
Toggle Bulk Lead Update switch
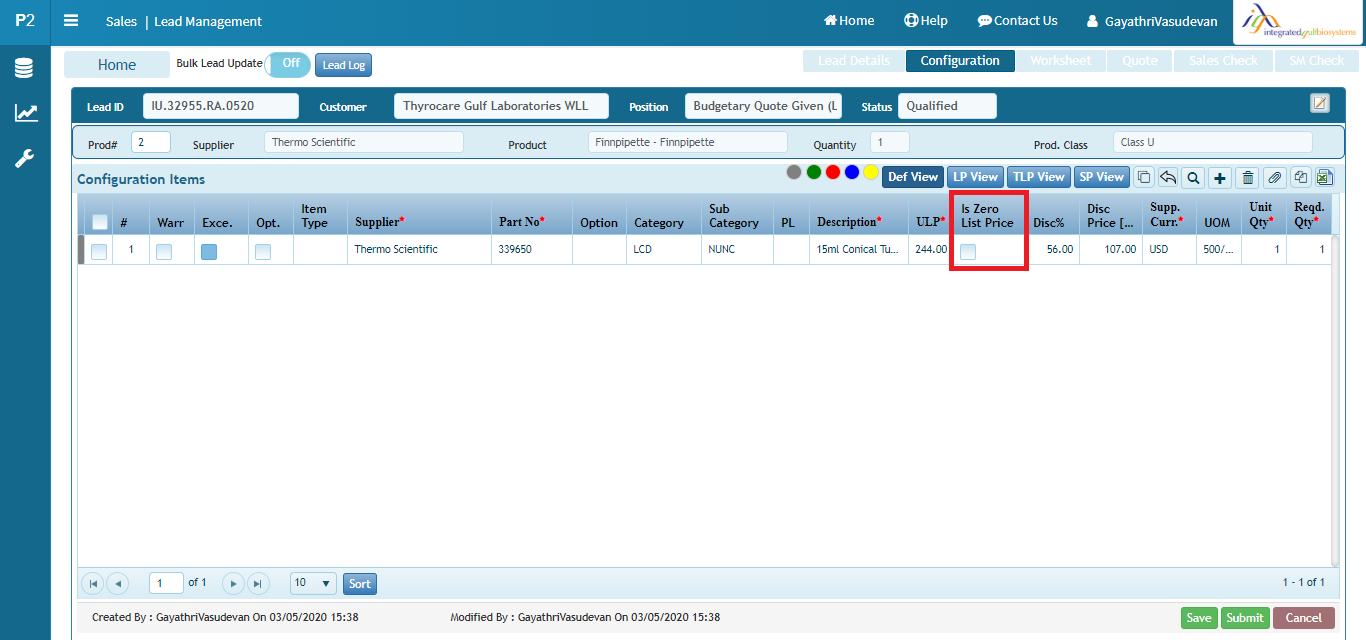tap(288, 64)
